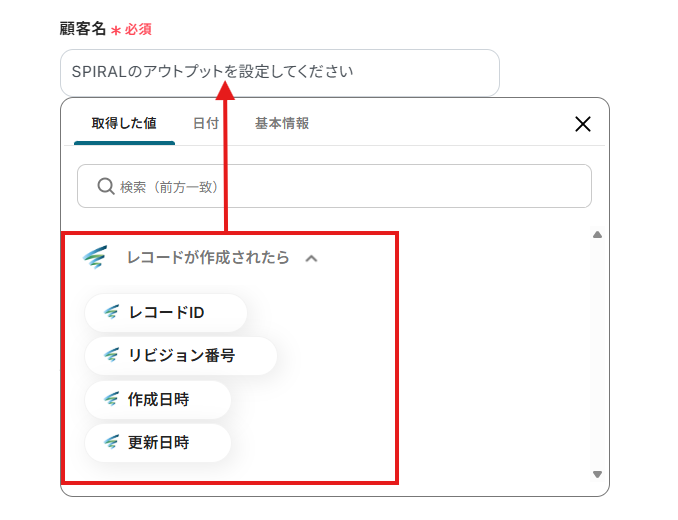Open the 基本情報 tab
Image resolution: width=678 pixels, height=520 pixels.
[x=281, y=124]
